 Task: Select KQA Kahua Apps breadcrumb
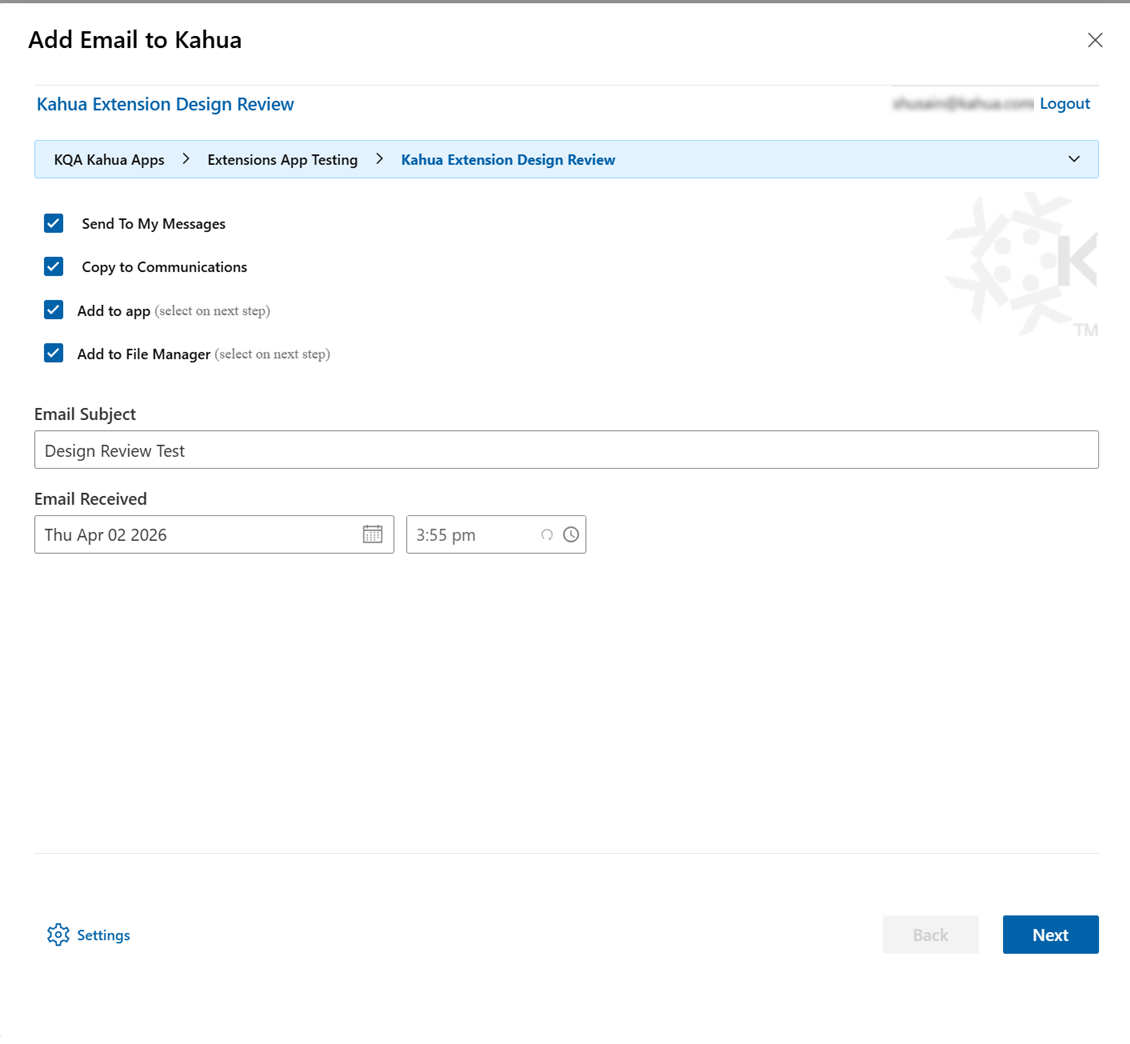point(109,160)
